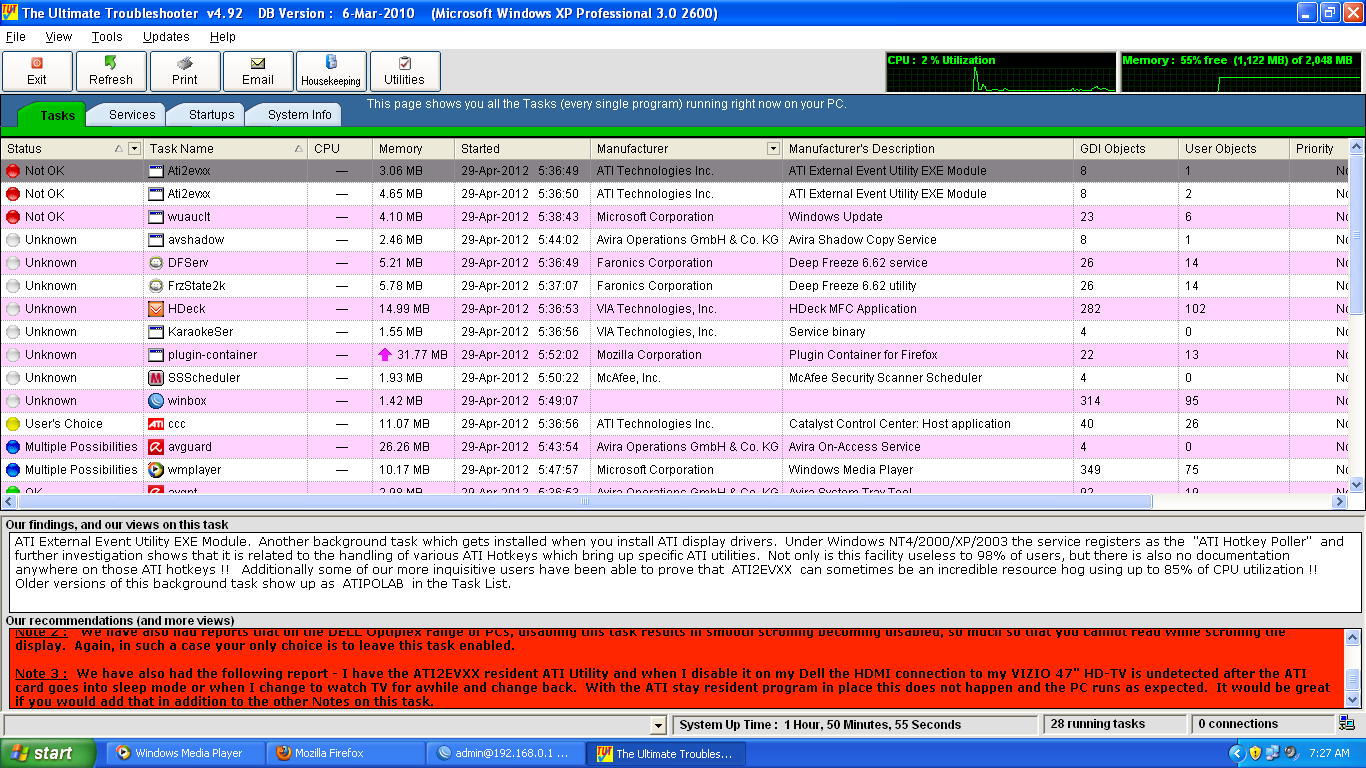Open the Email toolbar button

[257, 72]
